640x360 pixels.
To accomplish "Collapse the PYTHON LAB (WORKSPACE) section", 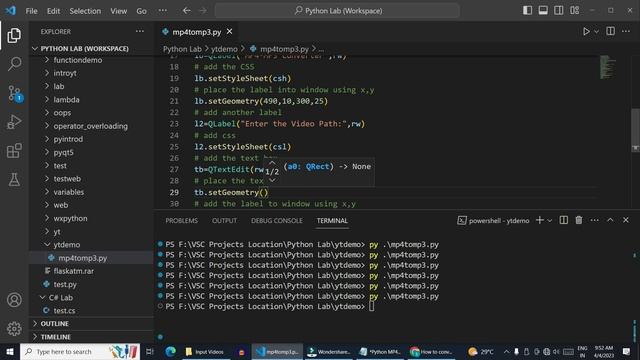I will pos(91,49).
